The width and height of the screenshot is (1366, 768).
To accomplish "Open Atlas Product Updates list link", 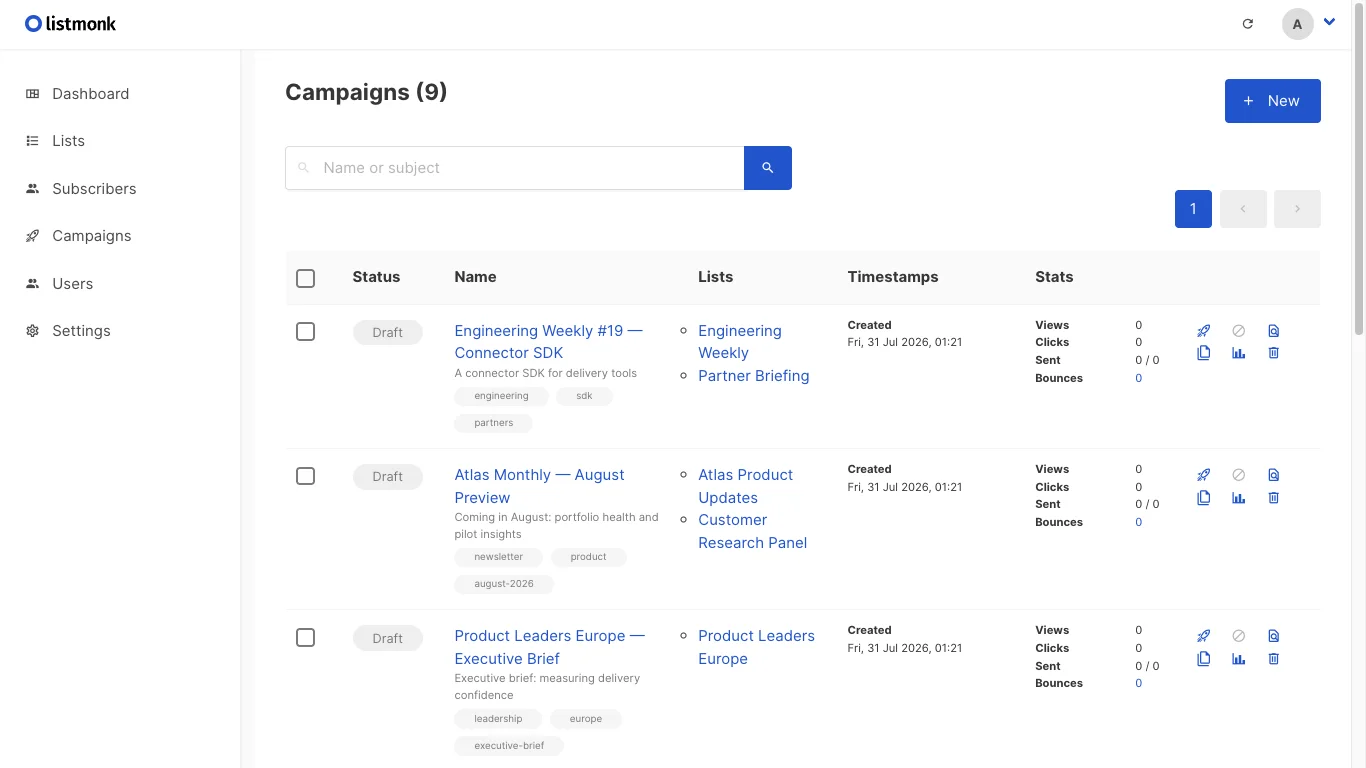I will 746,486.
